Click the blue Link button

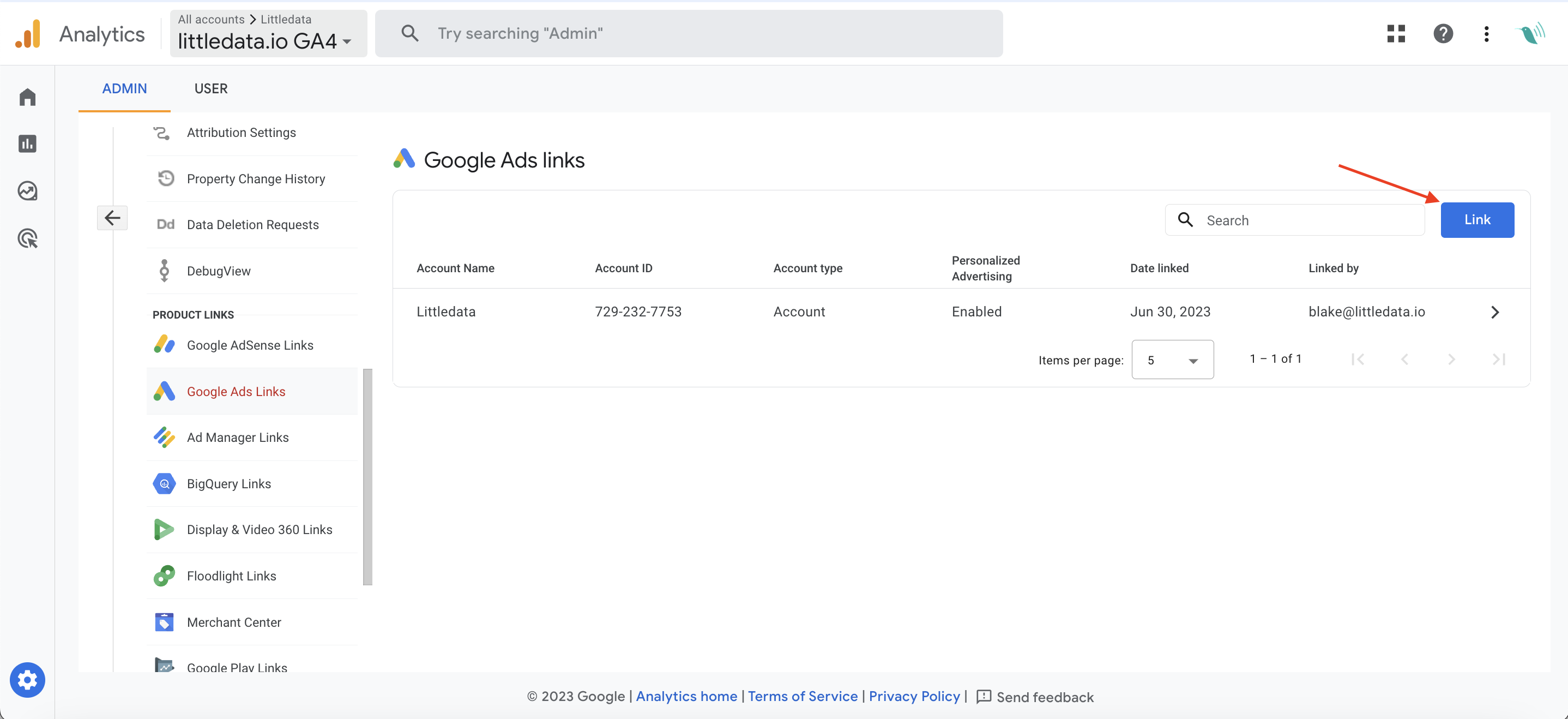[1477, 220]
